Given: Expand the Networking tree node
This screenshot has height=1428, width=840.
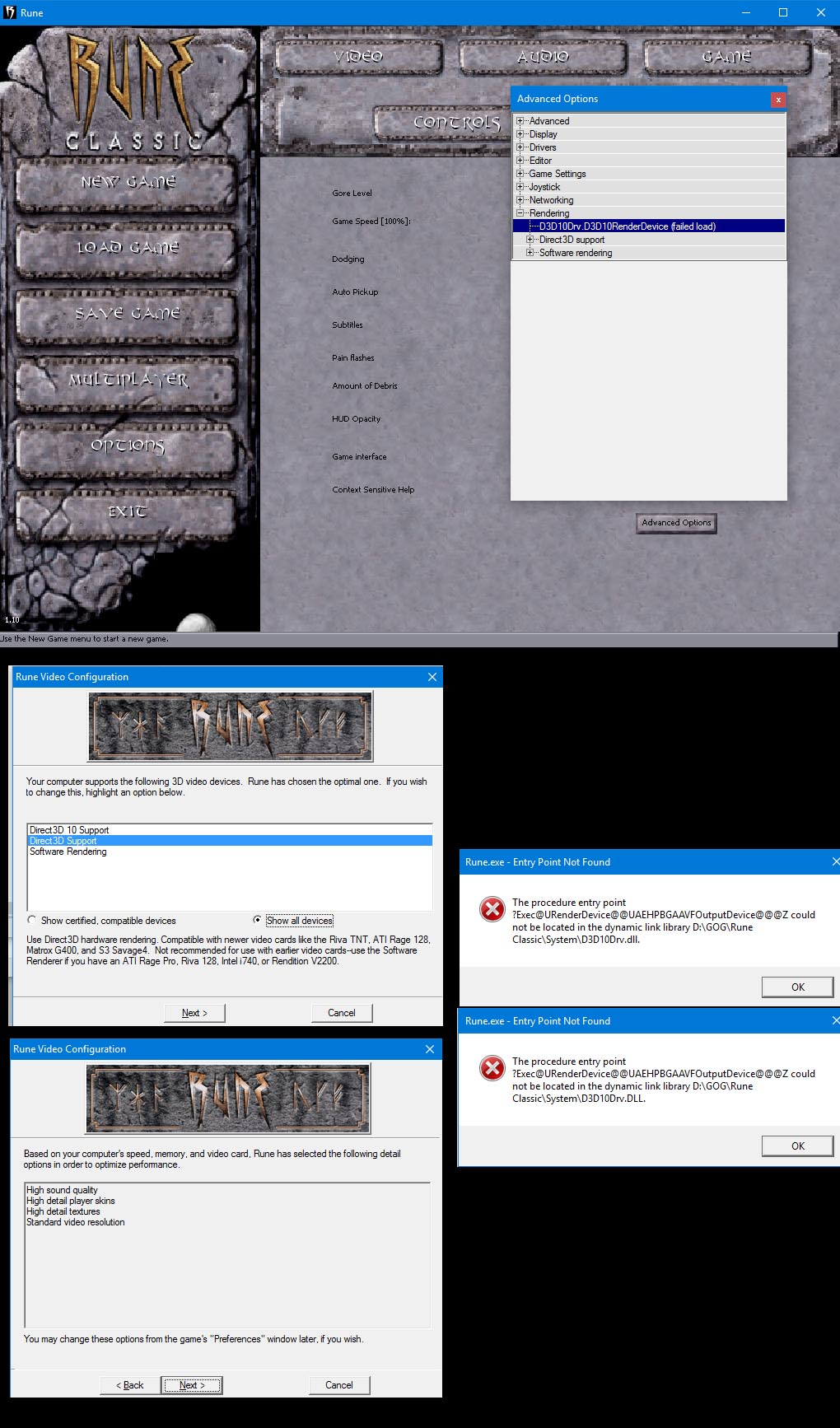Looking at the screenshot, I should (x=520, y=200).
